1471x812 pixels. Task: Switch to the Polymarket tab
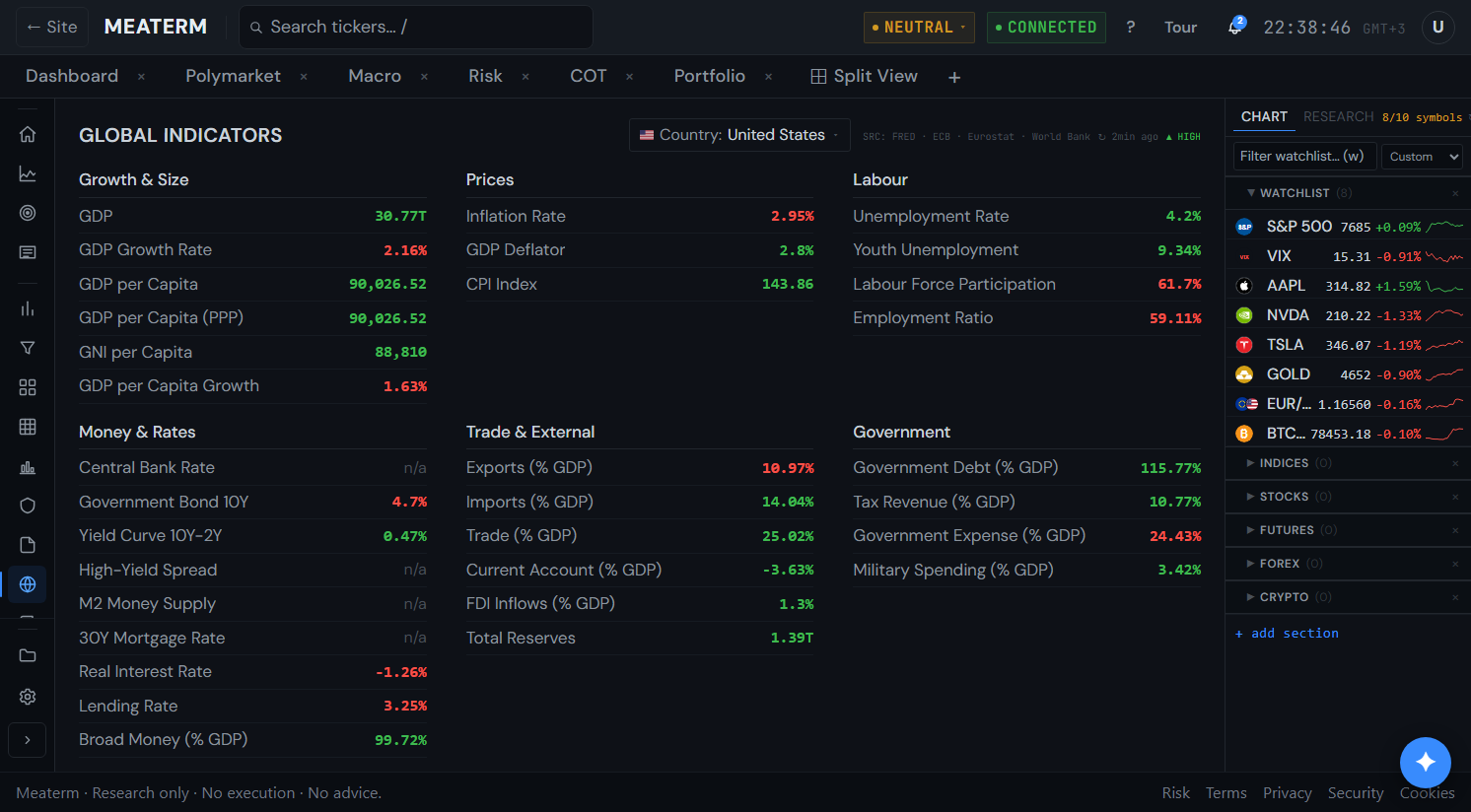[x=233, y=76]
